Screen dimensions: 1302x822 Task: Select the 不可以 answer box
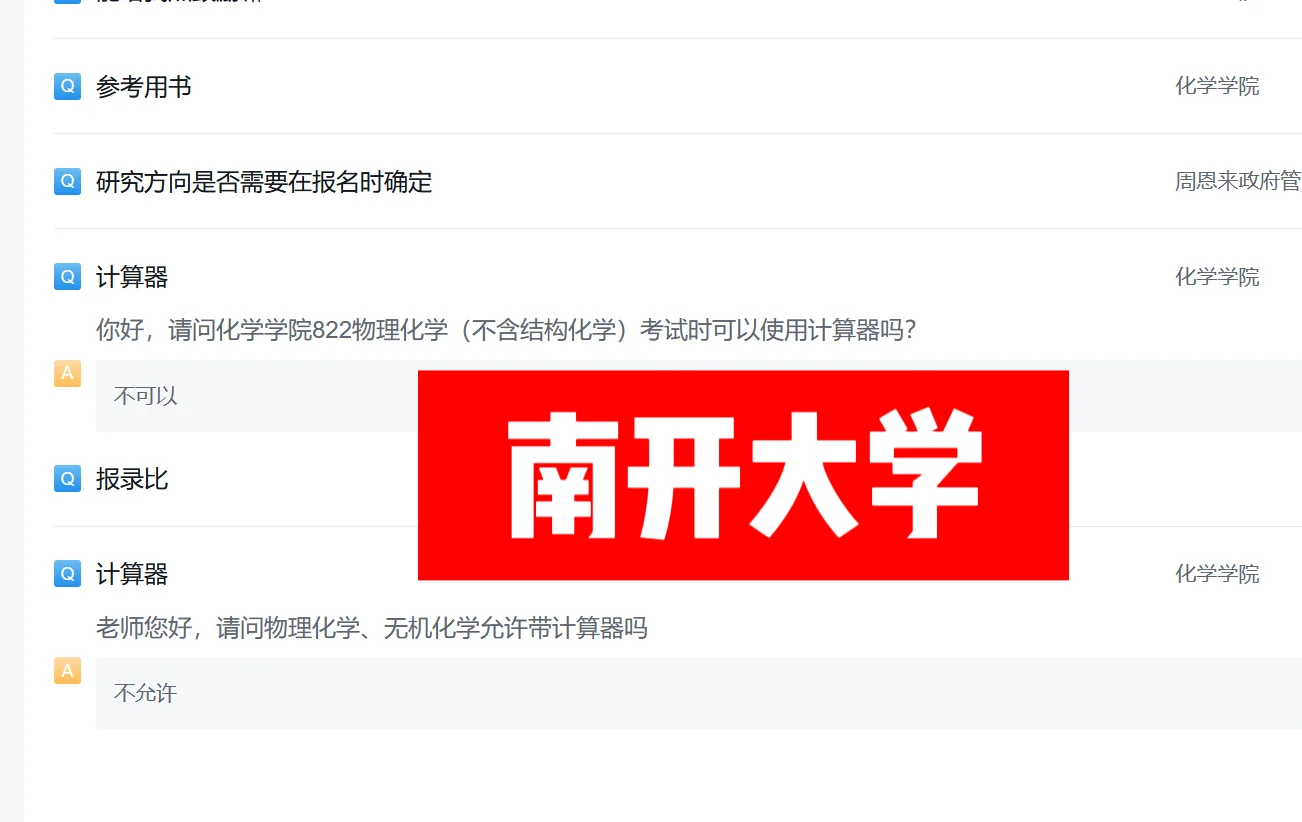tap(699, 396)
